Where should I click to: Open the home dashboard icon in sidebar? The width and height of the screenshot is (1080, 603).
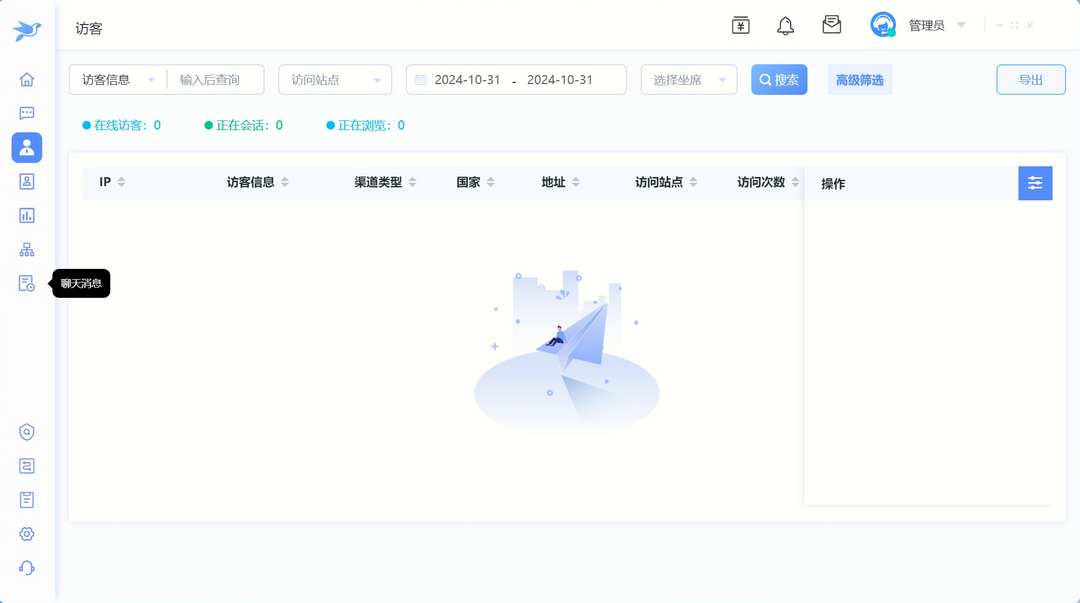[26, 78]
